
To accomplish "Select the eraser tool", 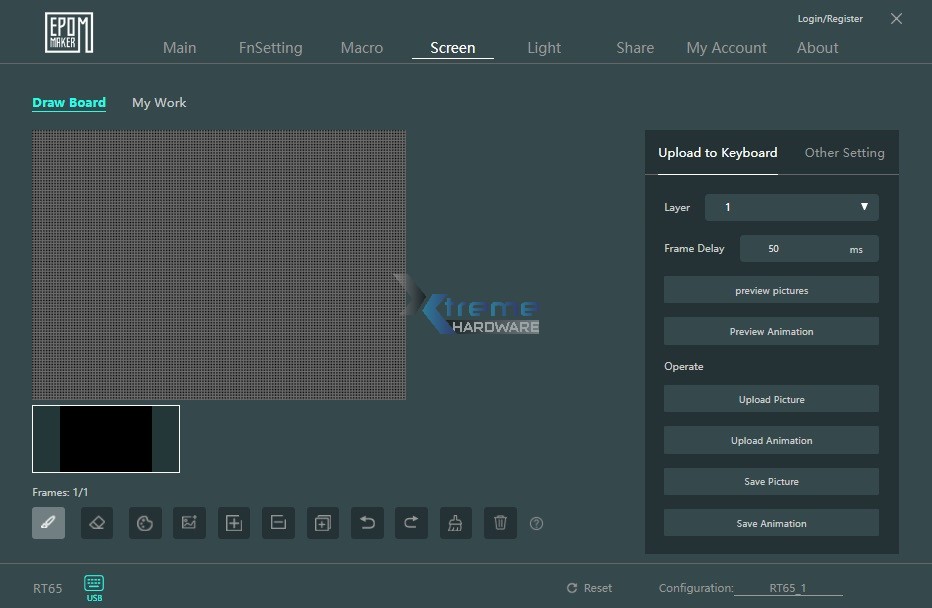I will [x=97, y=523].
